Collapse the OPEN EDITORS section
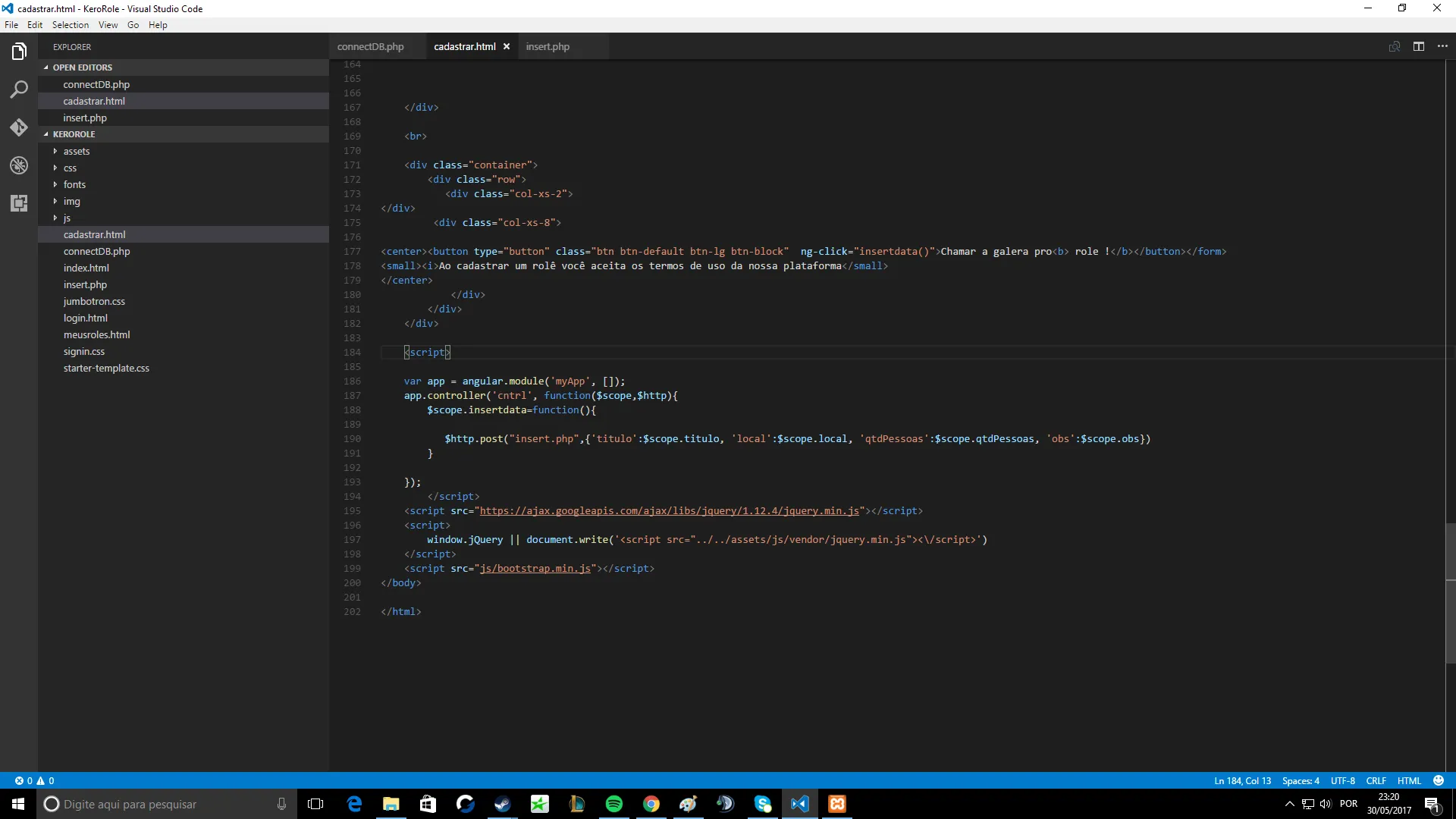 point(82,67)
